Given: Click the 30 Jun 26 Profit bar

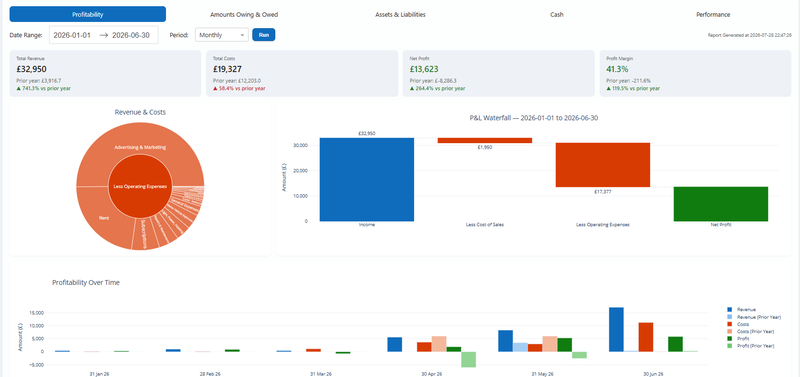Looking at the screenshot, I should [x=676, y=344].
